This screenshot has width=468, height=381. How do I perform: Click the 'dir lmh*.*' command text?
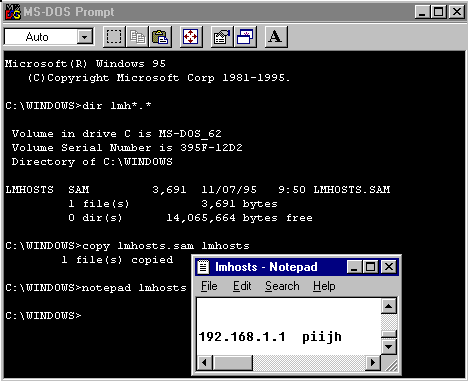pos(117,106)
